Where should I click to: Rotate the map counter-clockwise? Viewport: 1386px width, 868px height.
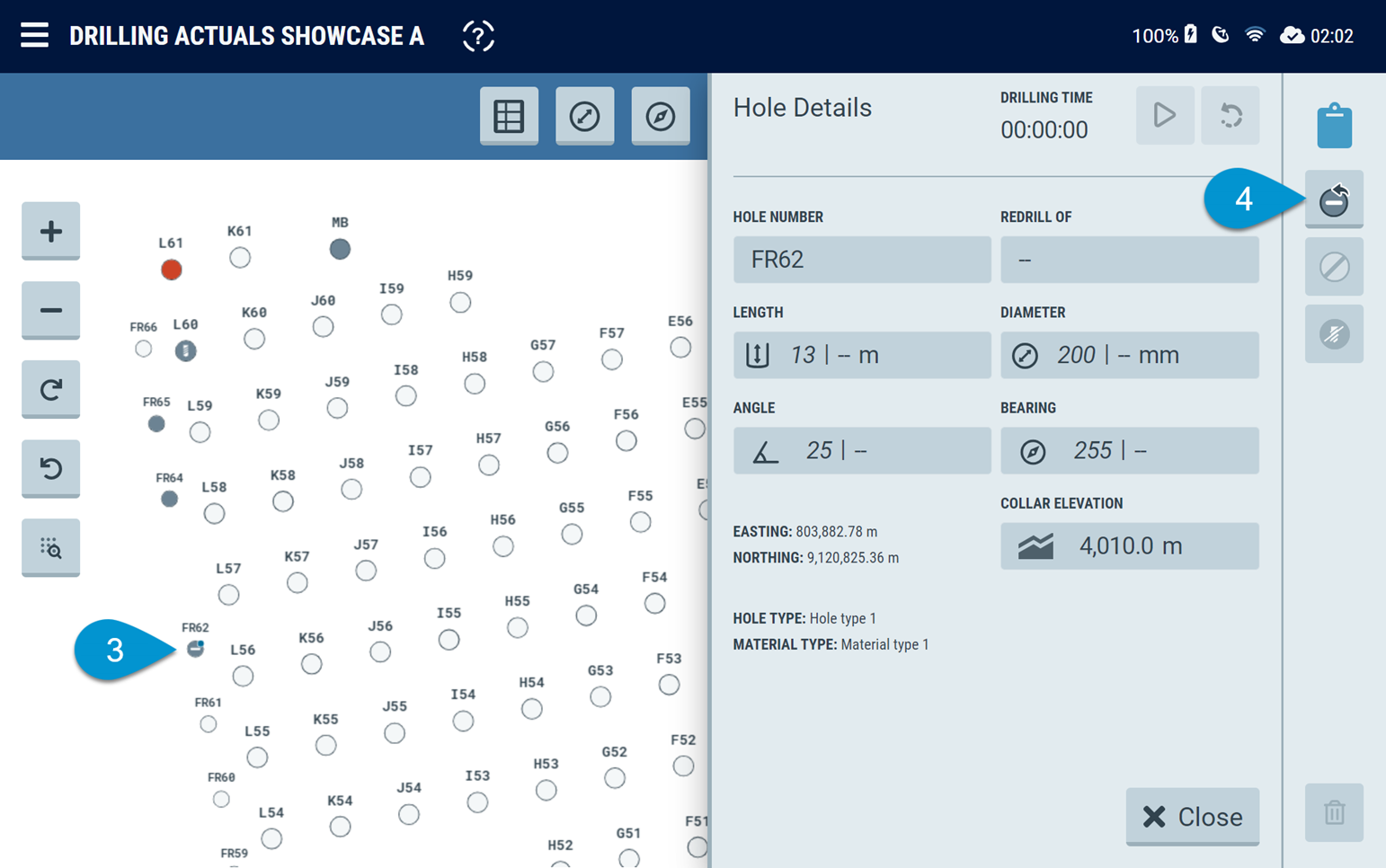(51, 468)
